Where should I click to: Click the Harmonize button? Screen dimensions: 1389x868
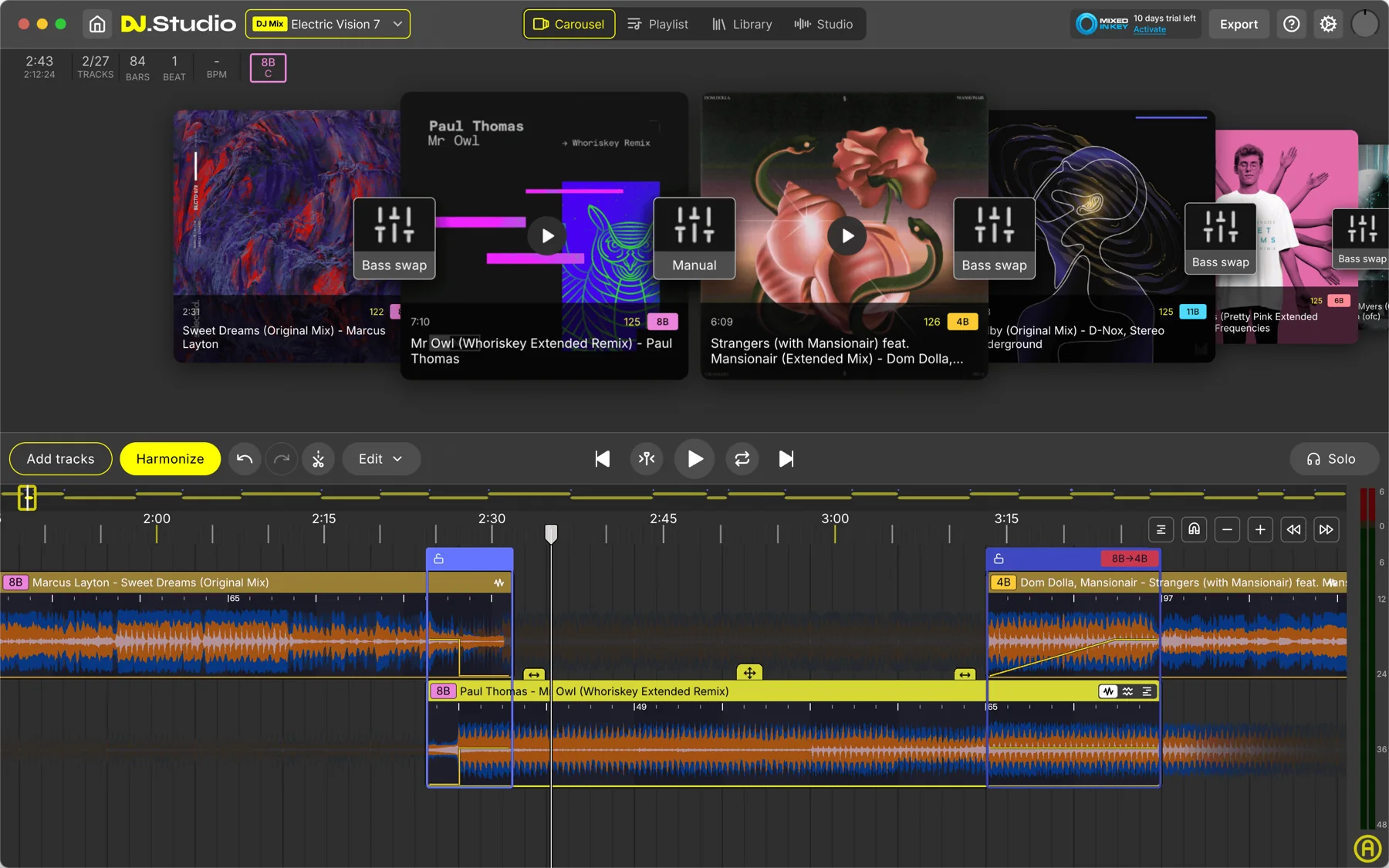(170, 459)
